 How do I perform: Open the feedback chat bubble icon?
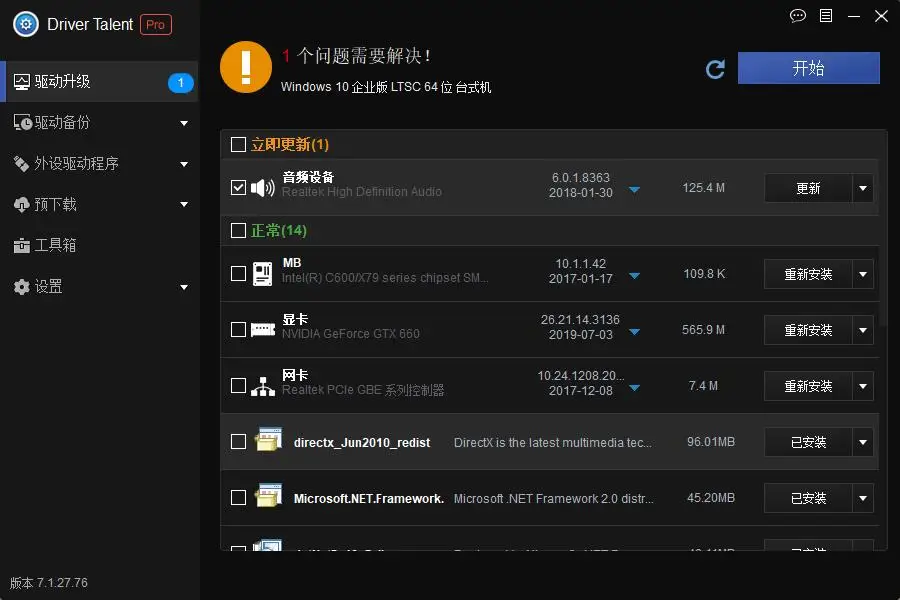click(x=798, y=16)
